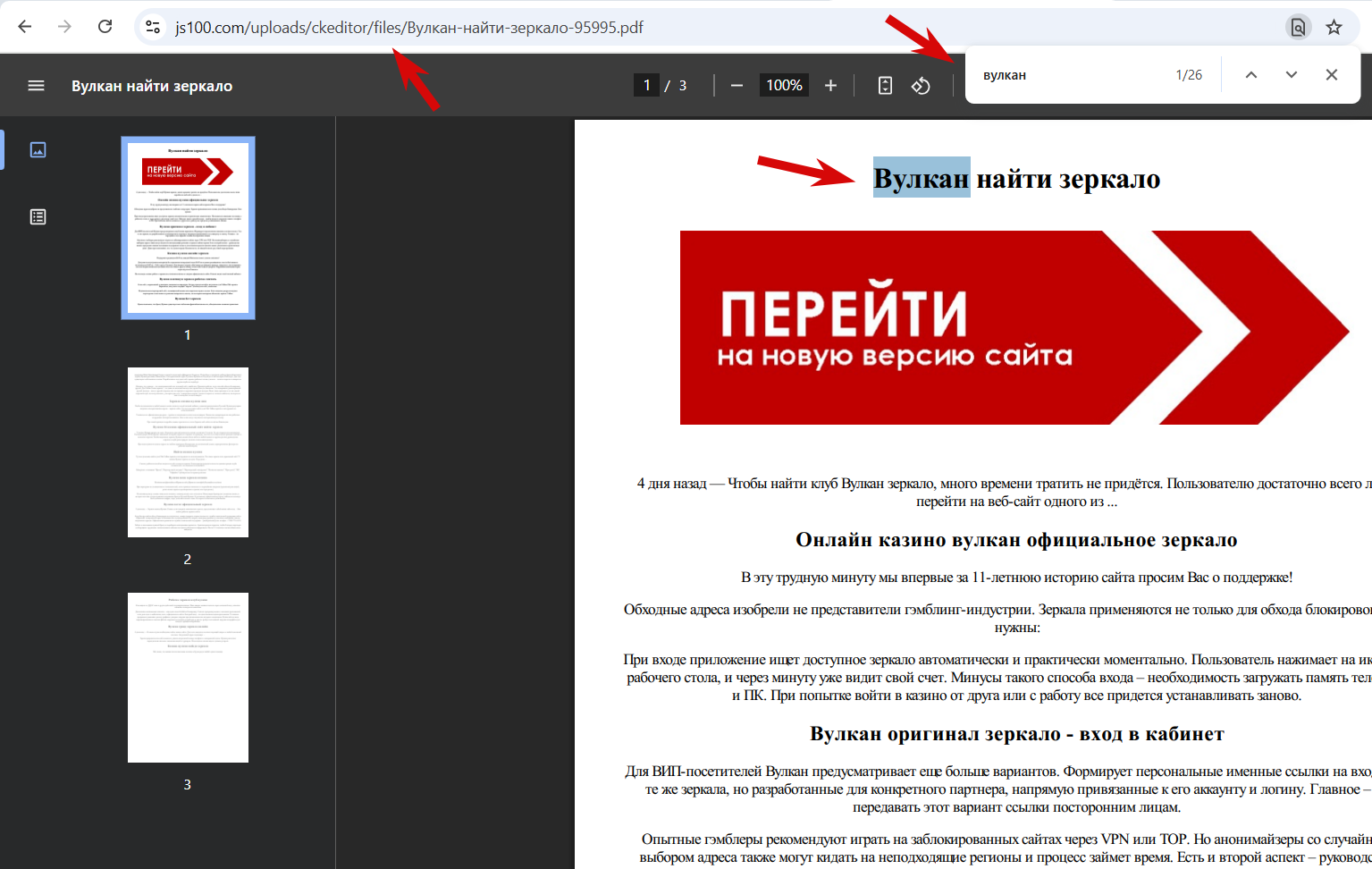Click the total page count "3"
This screenshot has width=1372, height=869.
coord(683,86)
